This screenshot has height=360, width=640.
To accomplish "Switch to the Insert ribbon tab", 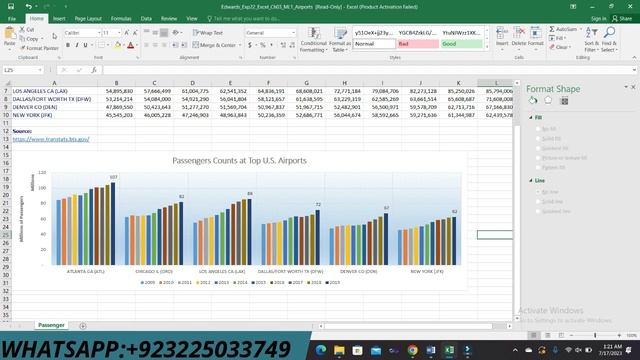I will coord(59,19).
